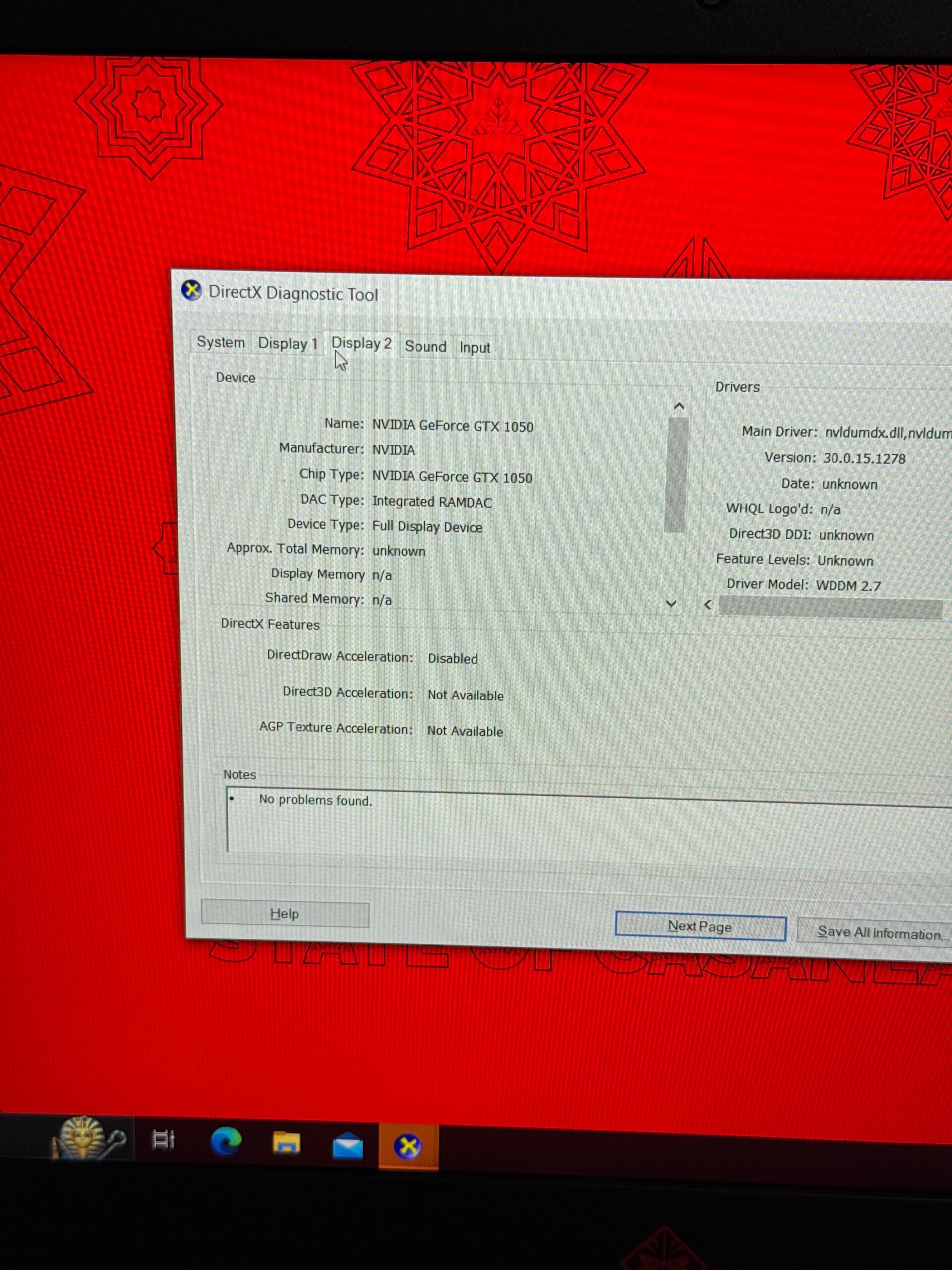The width and height of the screenshot is (952, 1270).
Task: Click the DirectX Diagnostic Tool title text
Action: [293, 293]
